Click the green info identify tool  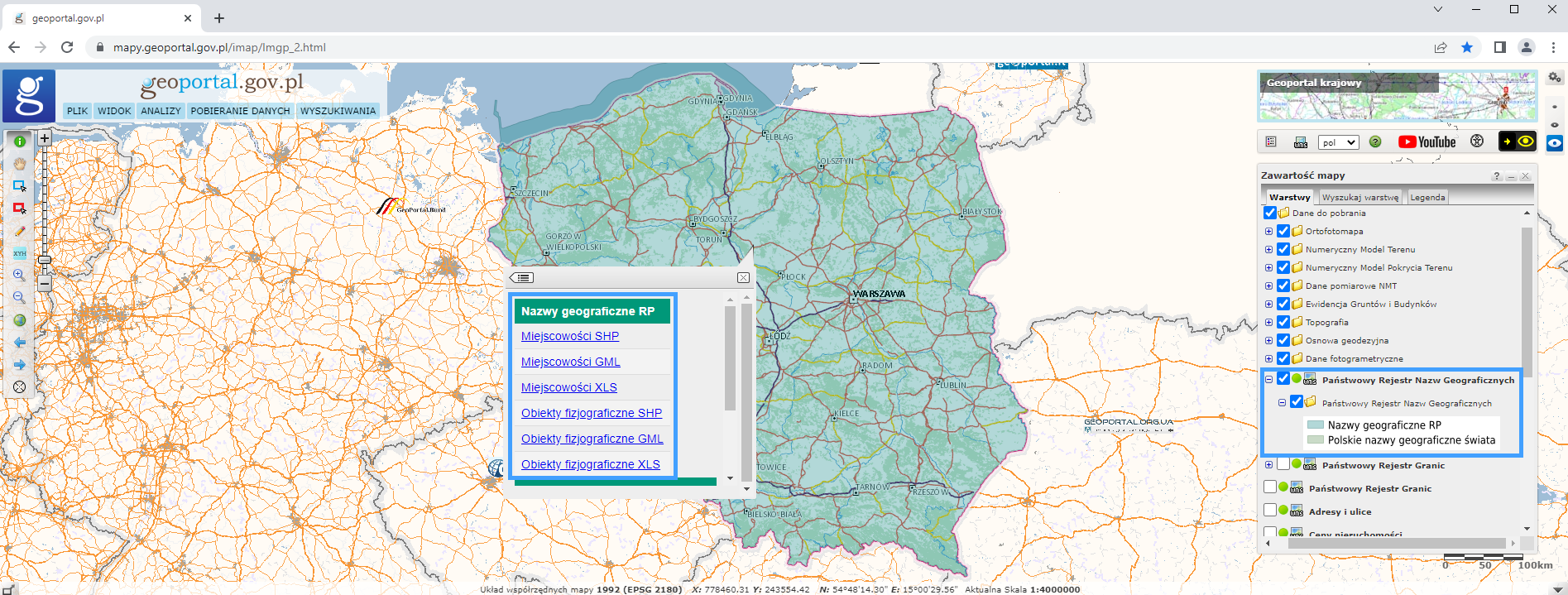pyautogui.click(x=20, y=142)
